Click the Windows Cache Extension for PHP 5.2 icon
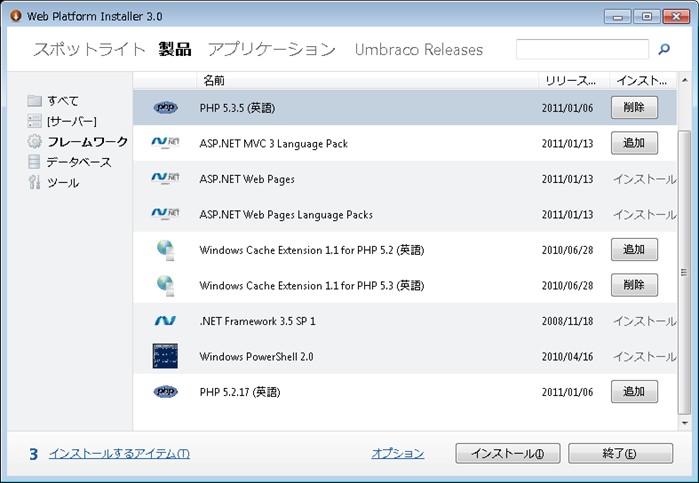Viewport: 699px width, 483px height. tap(165, 249)
